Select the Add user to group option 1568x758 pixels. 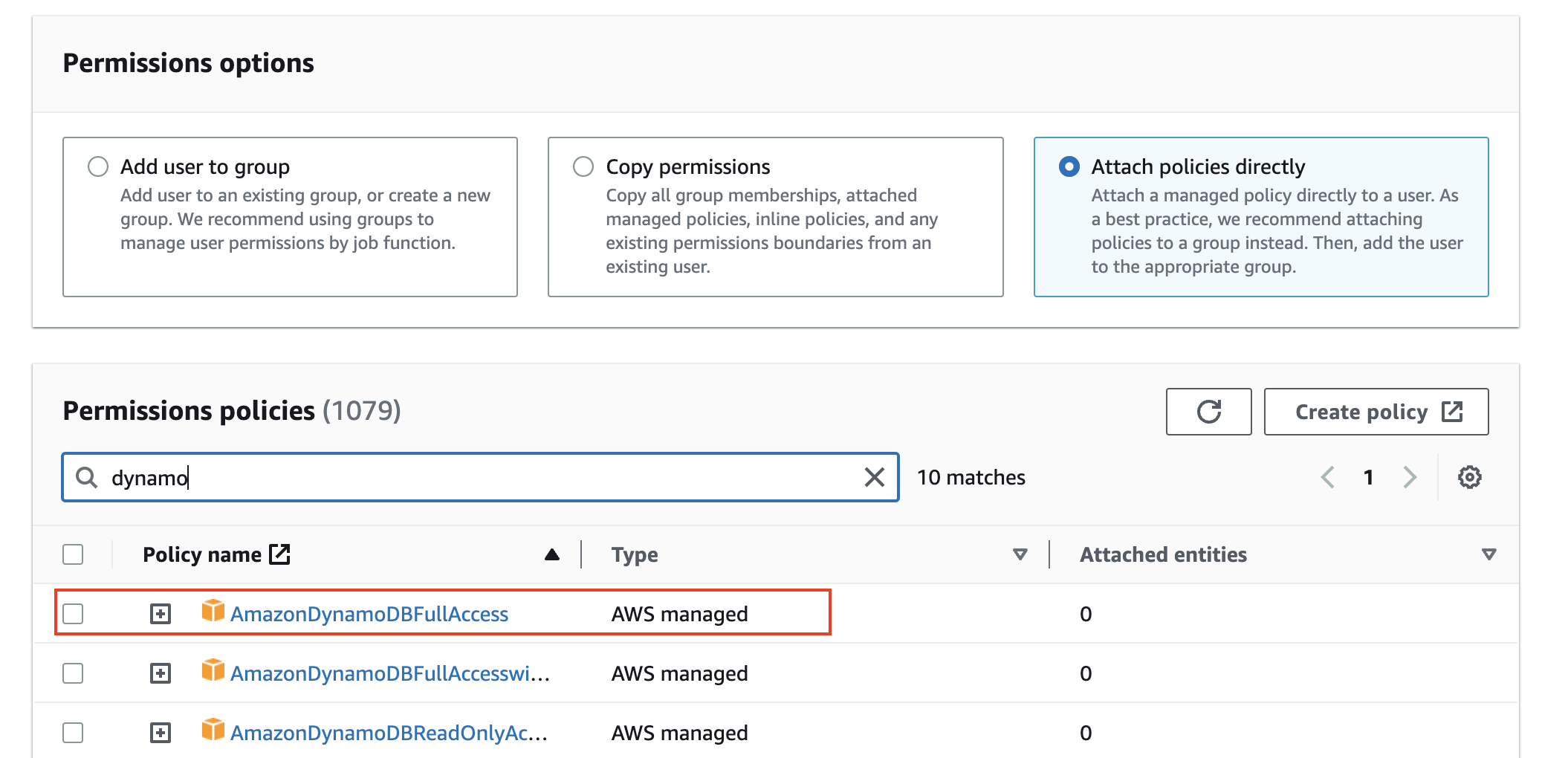tap(98, 166)
